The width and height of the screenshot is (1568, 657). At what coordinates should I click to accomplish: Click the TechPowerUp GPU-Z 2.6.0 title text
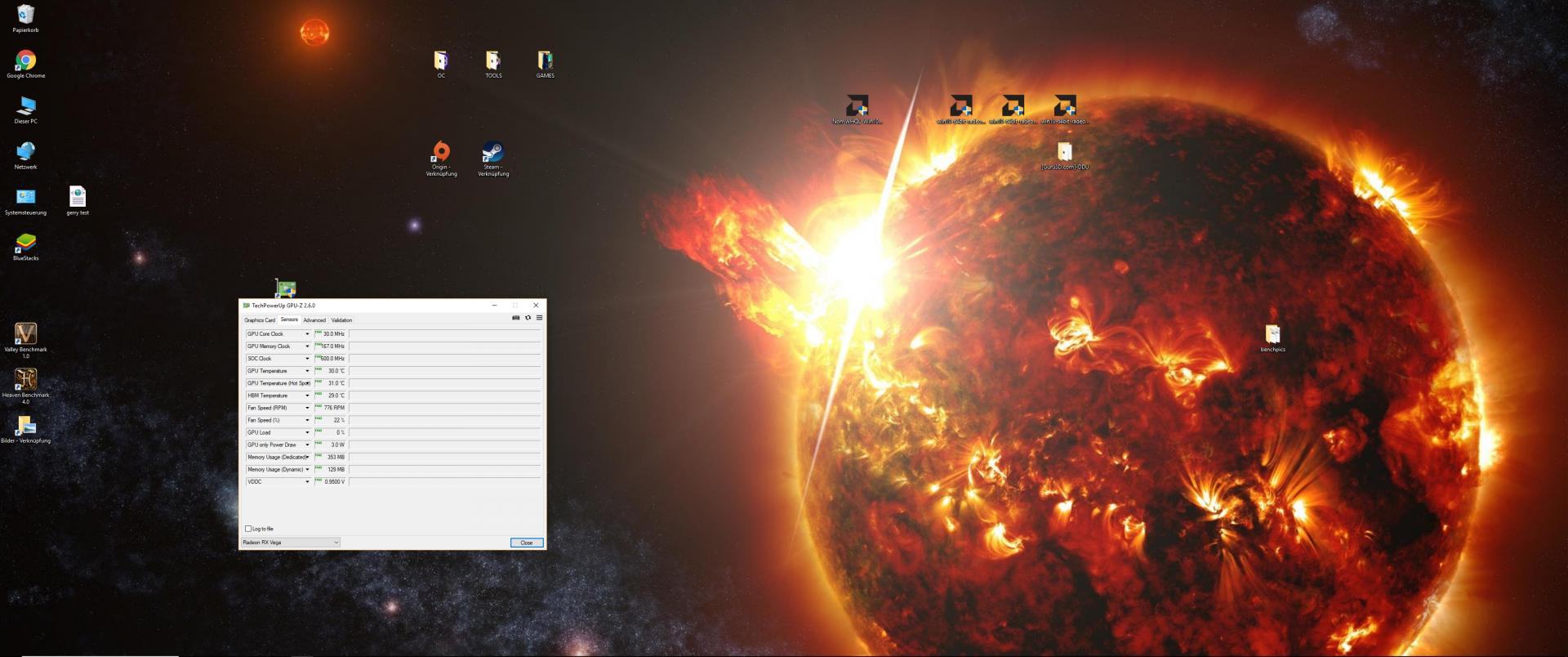(283, 306)
